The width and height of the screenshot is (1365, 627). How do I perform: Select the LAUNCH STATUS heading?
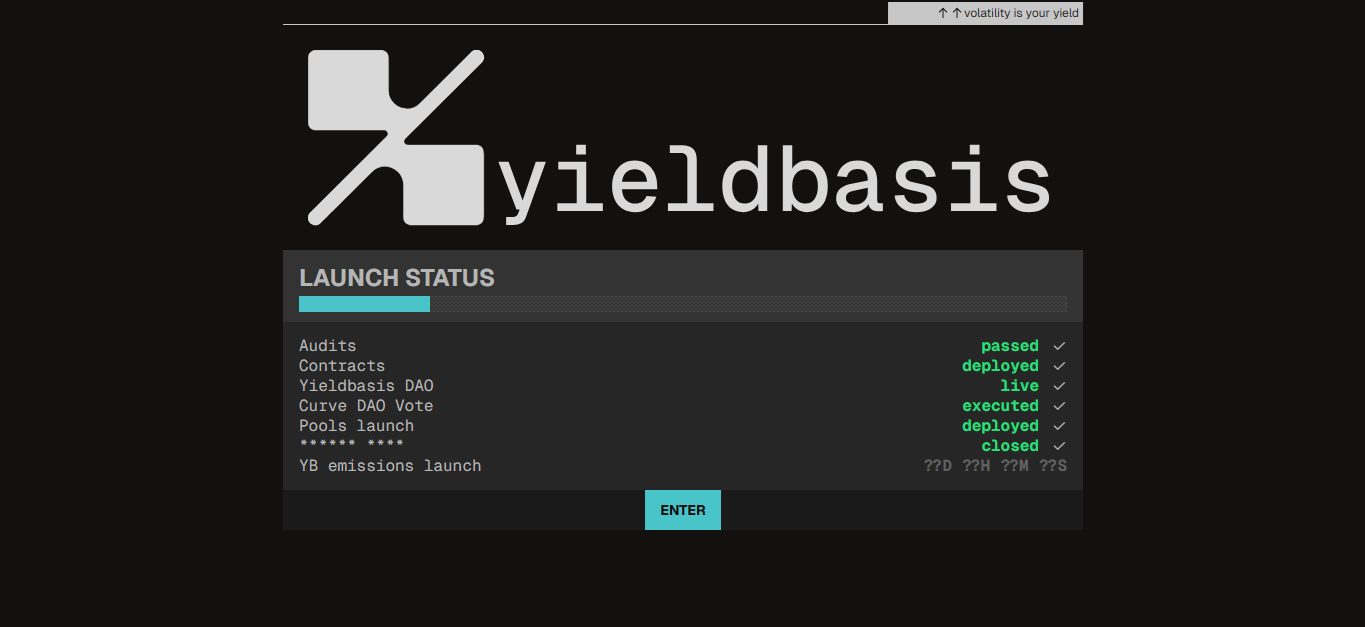pyautogui.click(x=397, y=278)
